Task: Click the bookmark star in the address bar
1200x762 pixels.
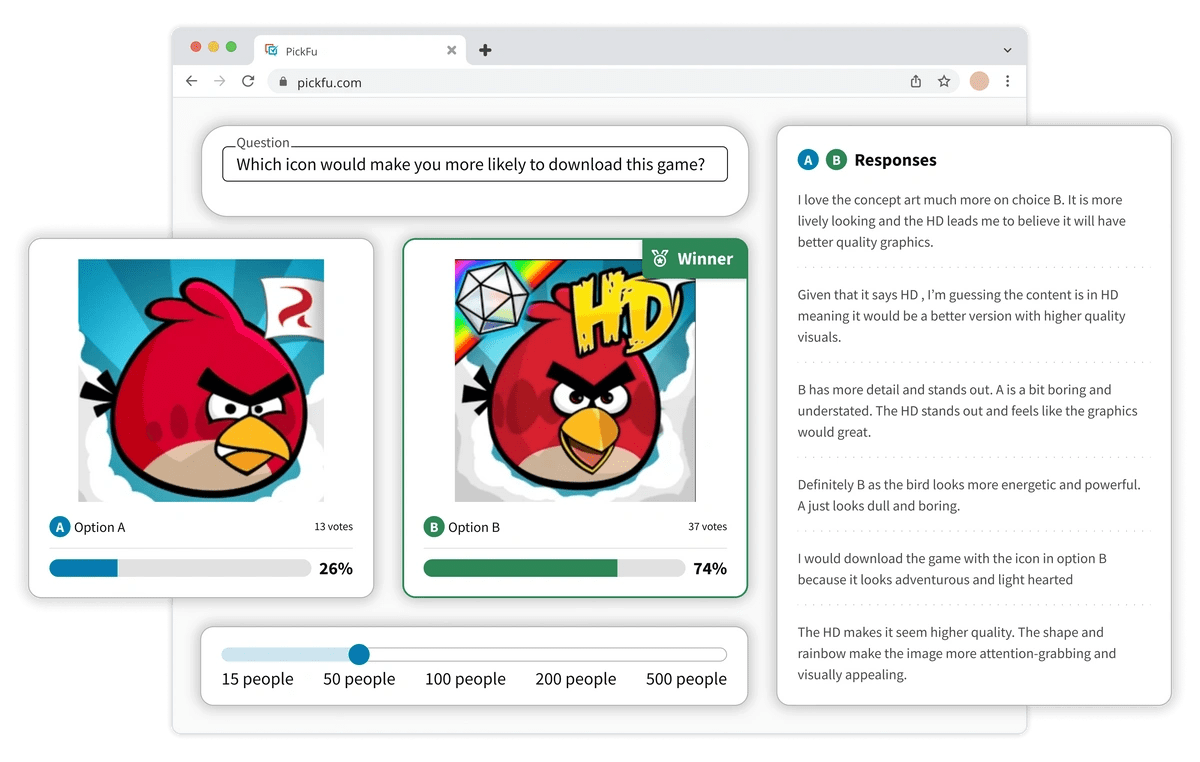Action: pos(944,82)
